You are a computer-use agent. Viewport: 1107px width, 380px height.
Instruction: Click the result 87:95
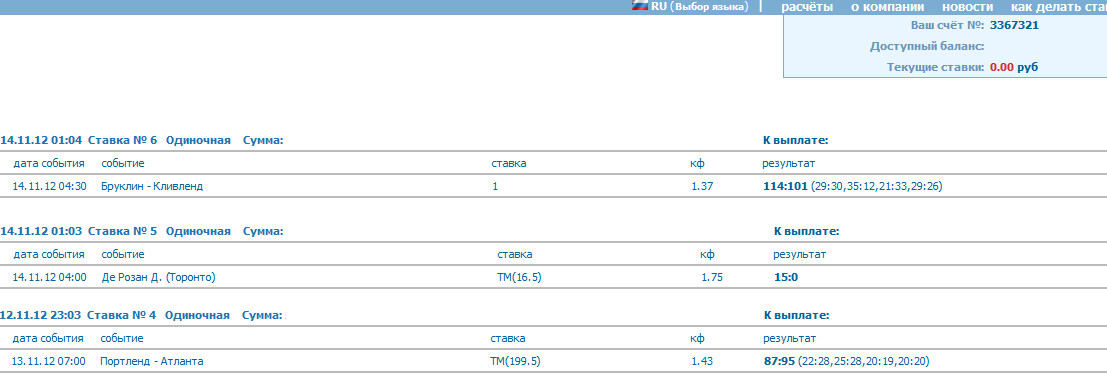(x=779, y=361)
